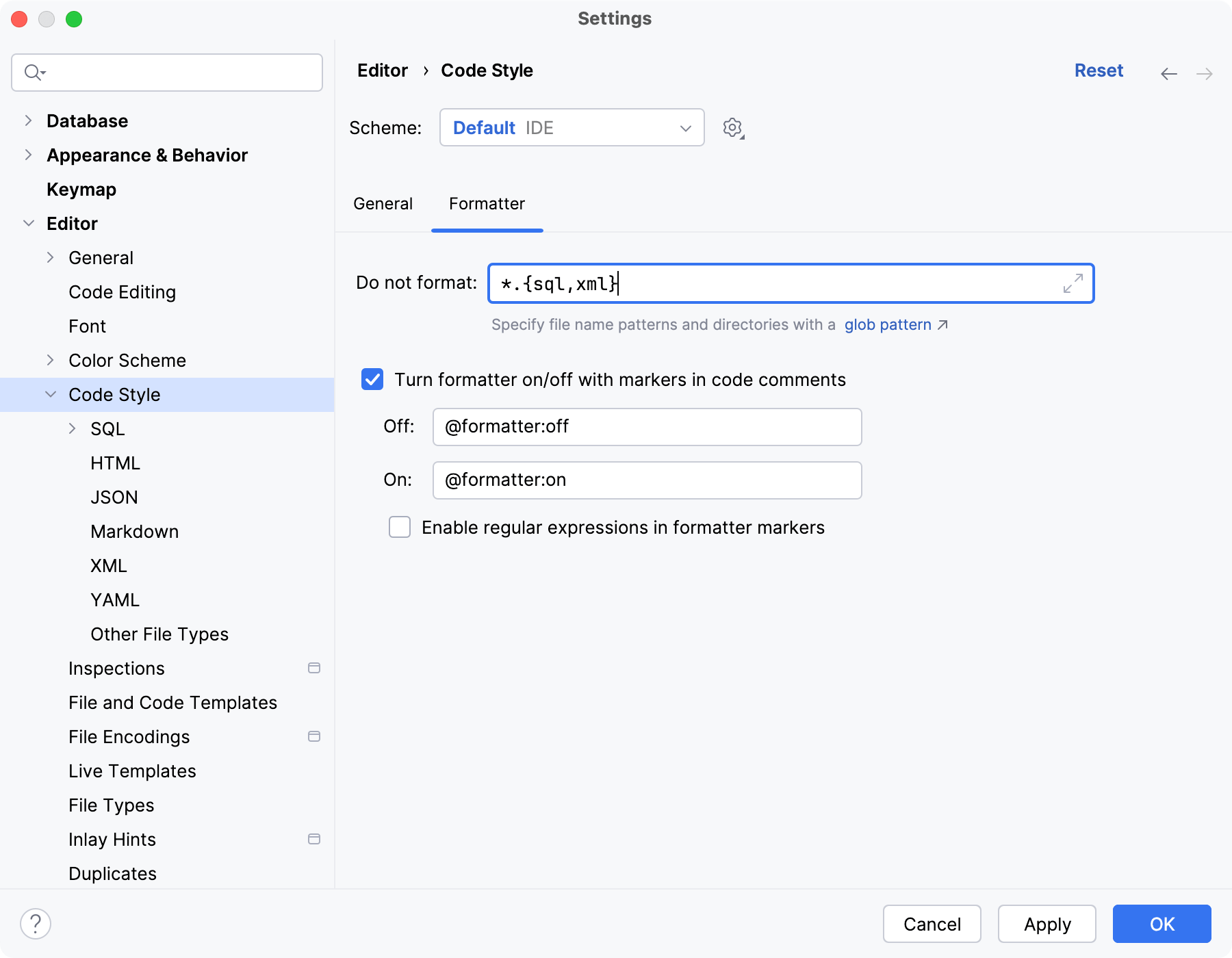Click the Off marker text field
Screen dimensions: 1232x958
click(647, 427)
